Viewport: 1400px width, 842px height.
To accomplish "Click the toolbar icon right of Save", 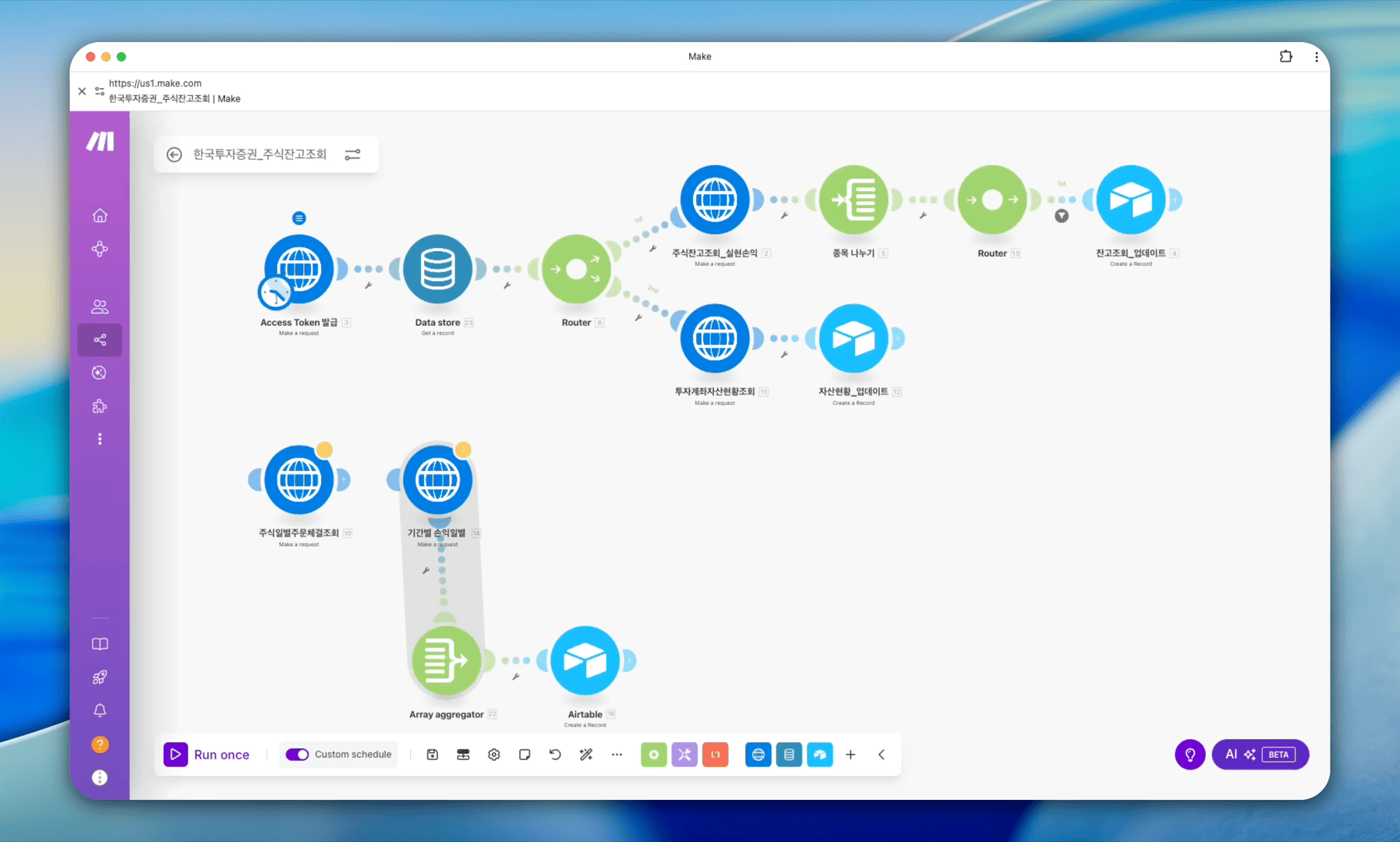I will (x=463, y=755).
